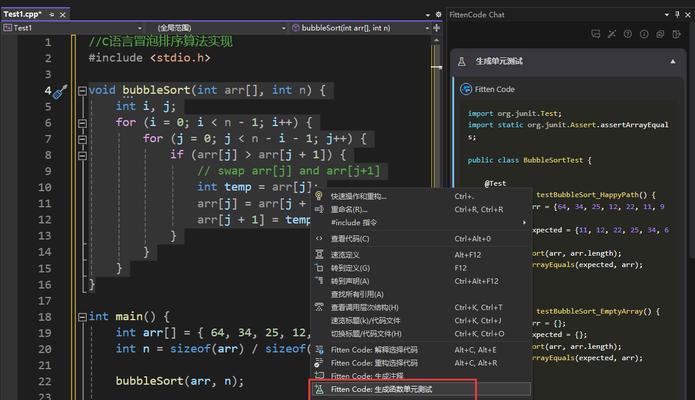Click the purple cube icon beside bubbleSort dropdown
The height and width of the screenshot is (400, 695).
(296, 28)
